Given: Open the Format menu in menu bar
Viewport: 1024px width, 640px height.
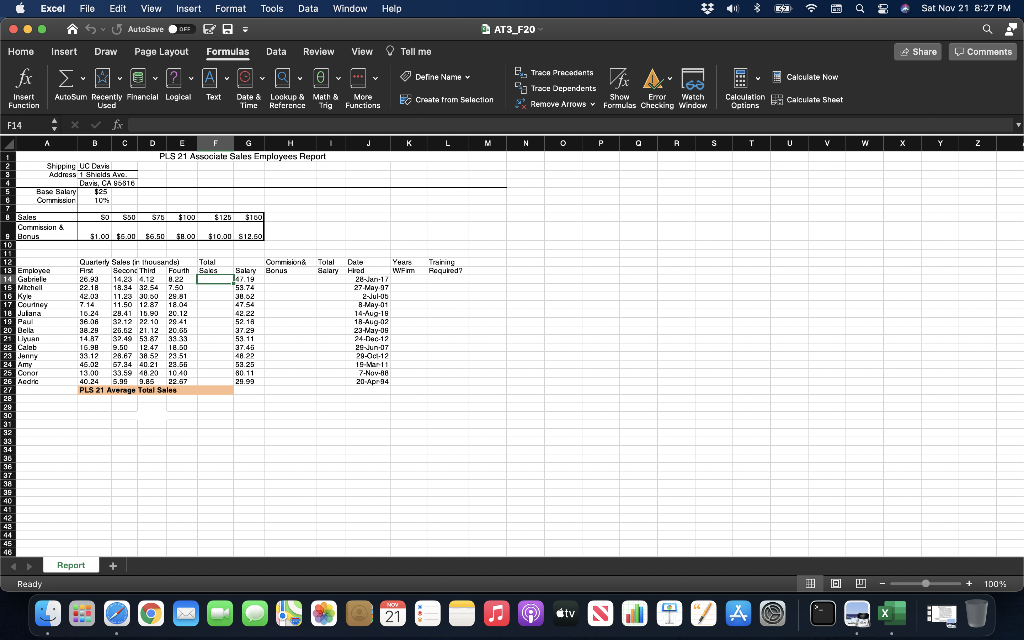Looking at the screenshot, I should [x=231, y=8].
